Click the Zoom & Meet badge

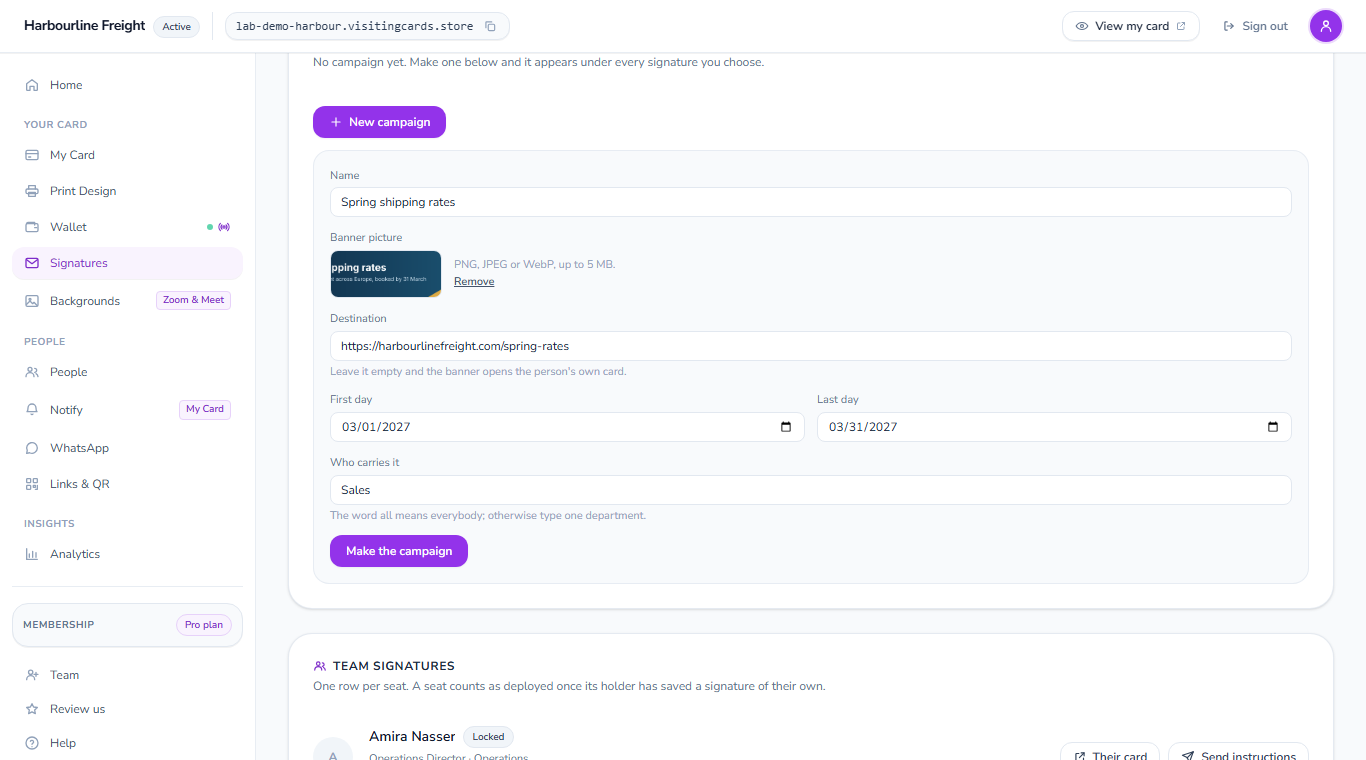[x=194, y=300]
